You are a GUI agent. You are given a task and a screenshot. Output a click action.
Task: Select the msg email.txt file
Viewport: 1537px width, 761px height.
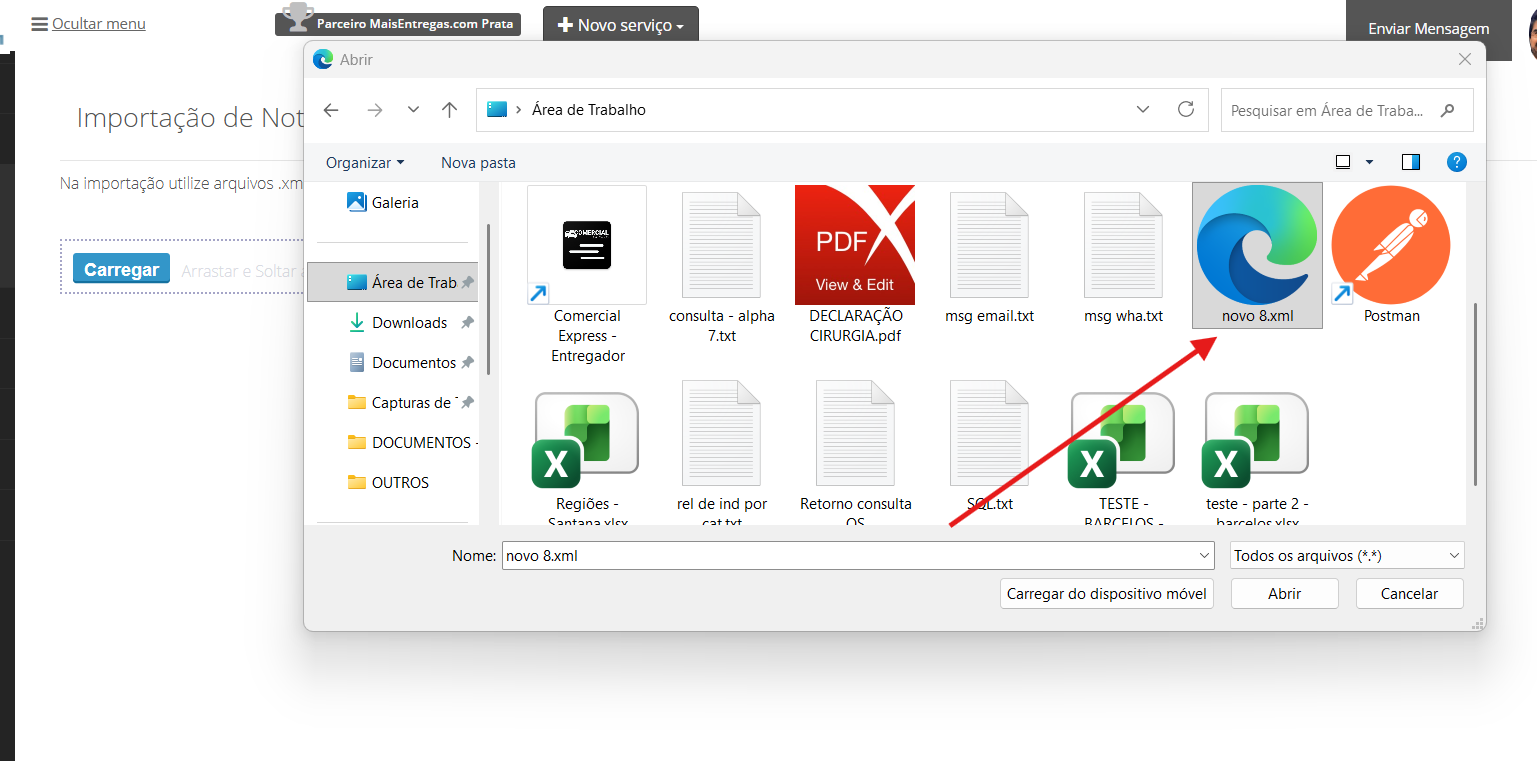[x=989, y=257]
